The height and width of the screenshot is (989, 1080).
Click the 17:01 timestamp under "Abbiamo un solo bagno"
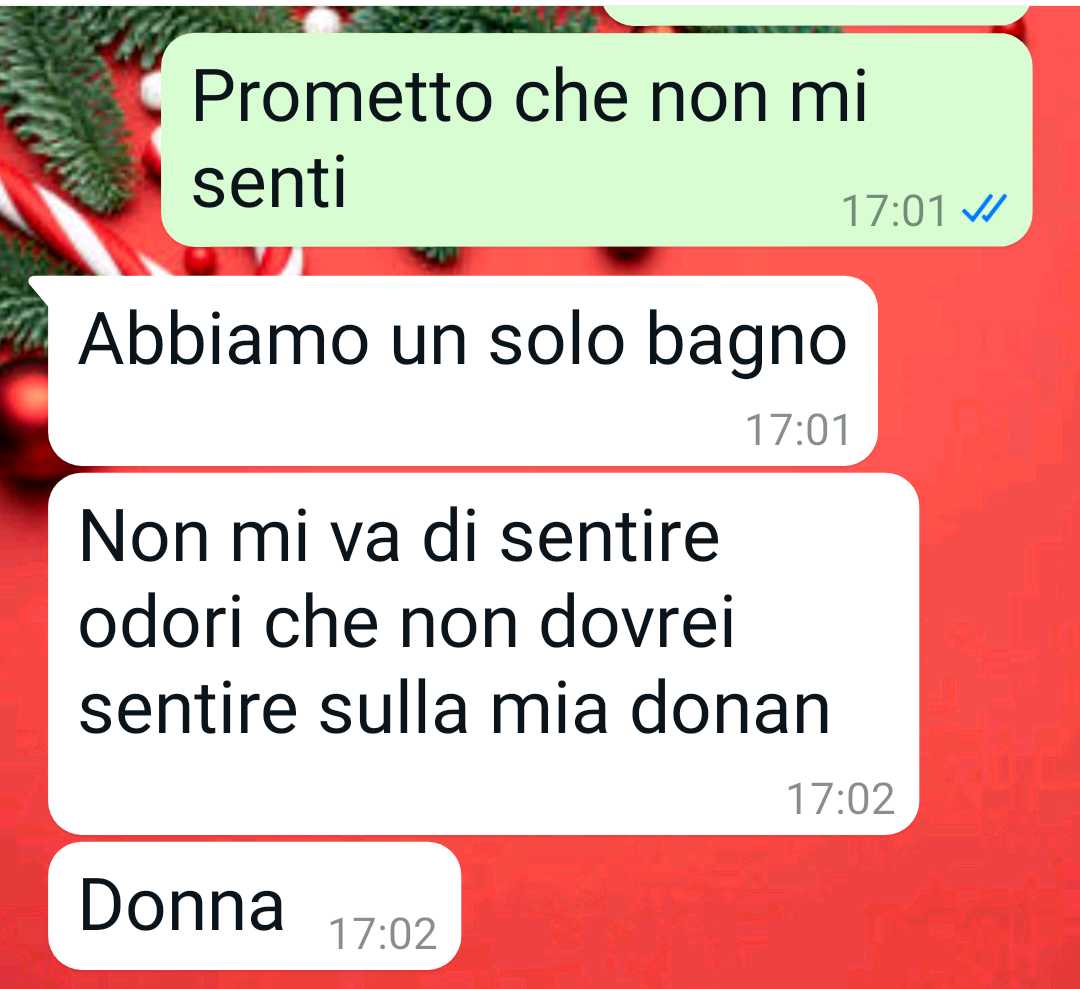(x=798, y=430)
